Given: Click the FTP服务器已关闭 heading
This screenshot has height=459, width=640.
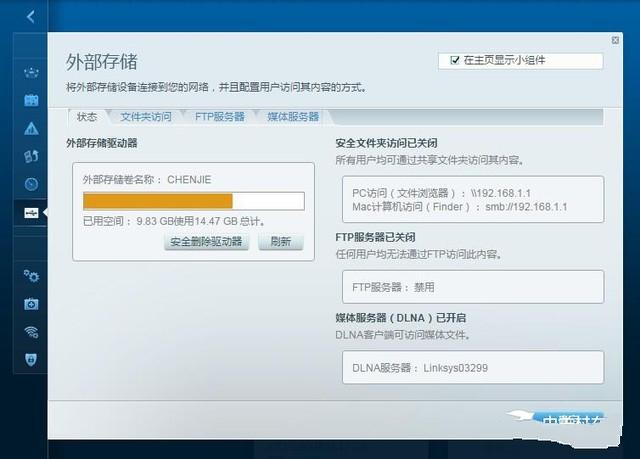Looking at the screenshot, I should coord(375,237).
